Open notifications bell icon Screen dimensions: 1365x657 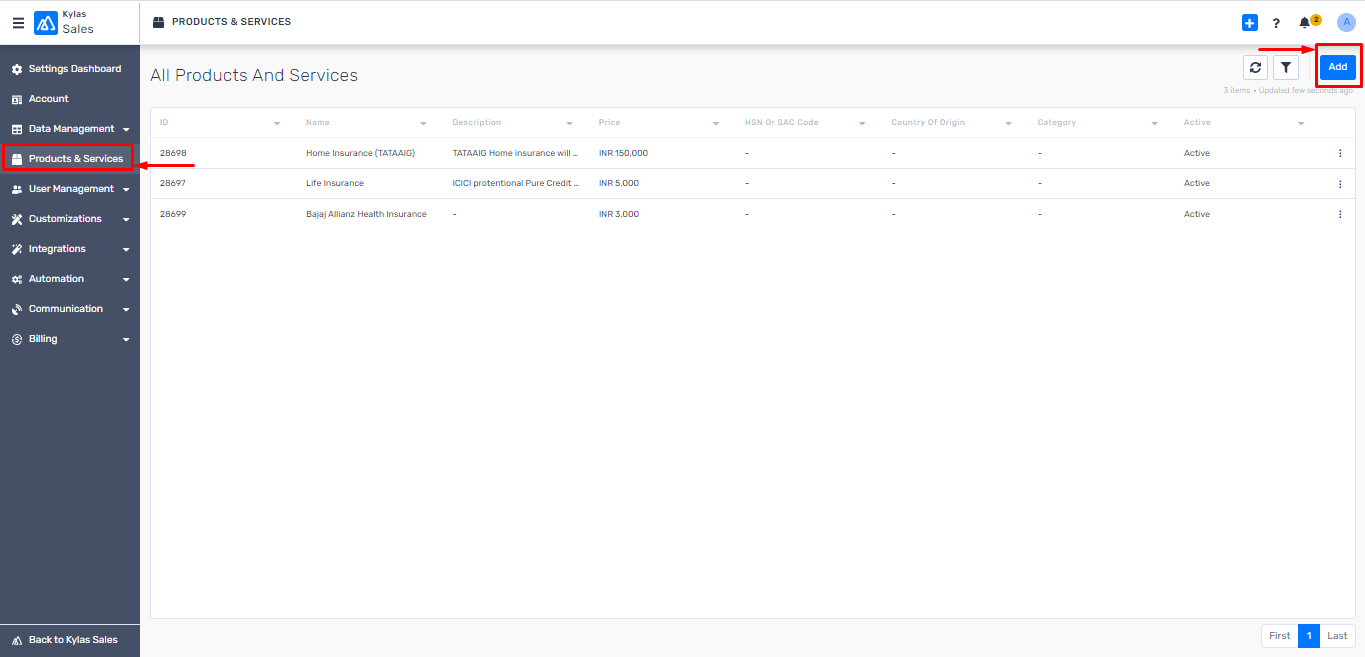1304,23
